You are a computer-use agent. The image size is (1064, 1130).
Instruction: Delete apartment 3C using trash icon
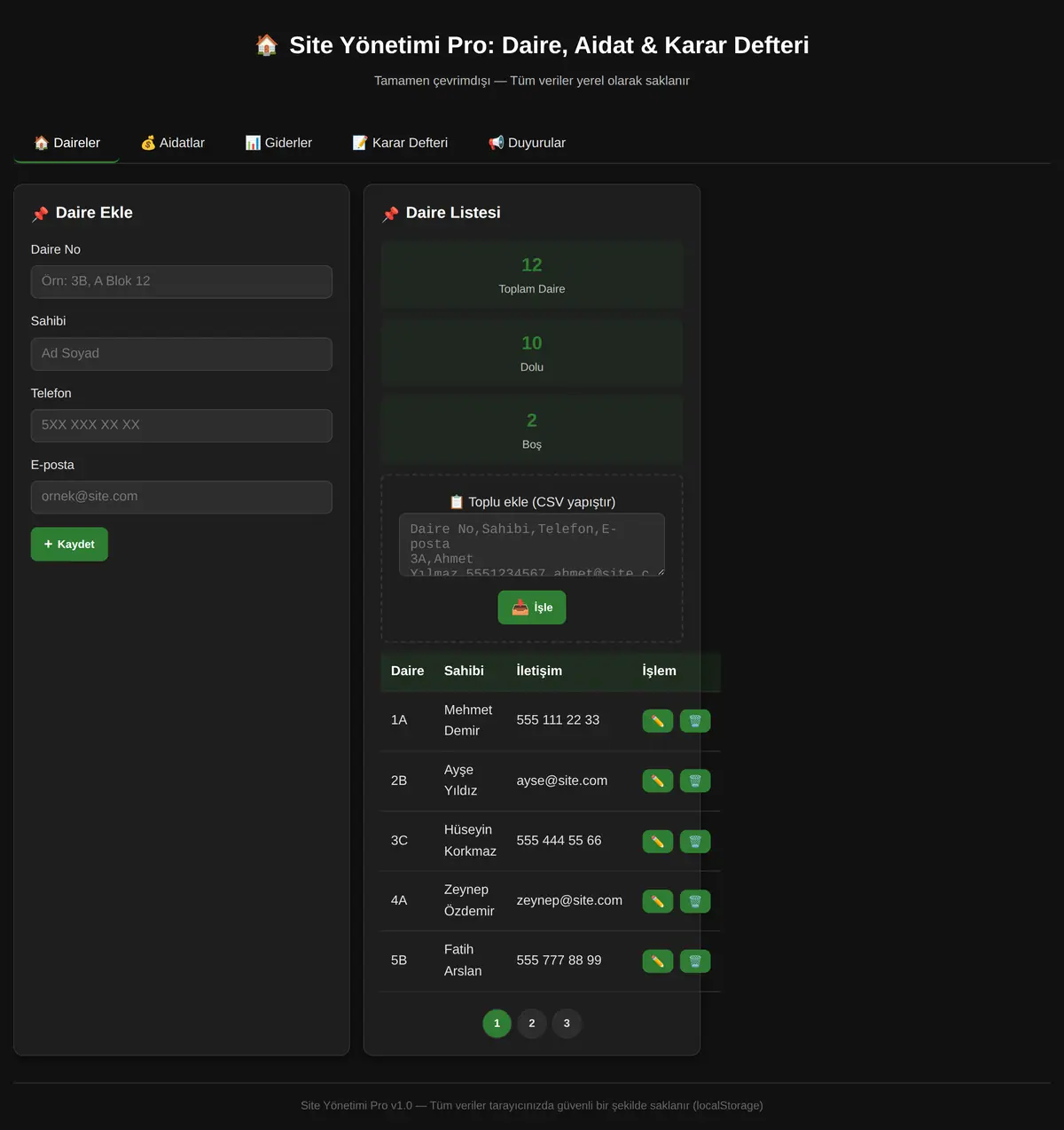coord(695,841)
